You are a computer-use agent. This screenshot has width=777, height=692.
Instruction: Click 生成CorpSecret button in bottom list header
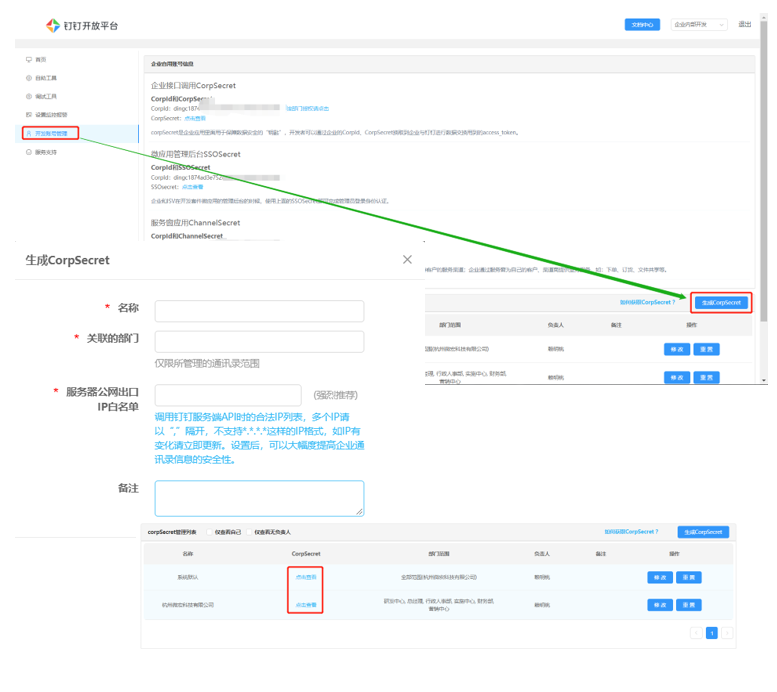703,532
